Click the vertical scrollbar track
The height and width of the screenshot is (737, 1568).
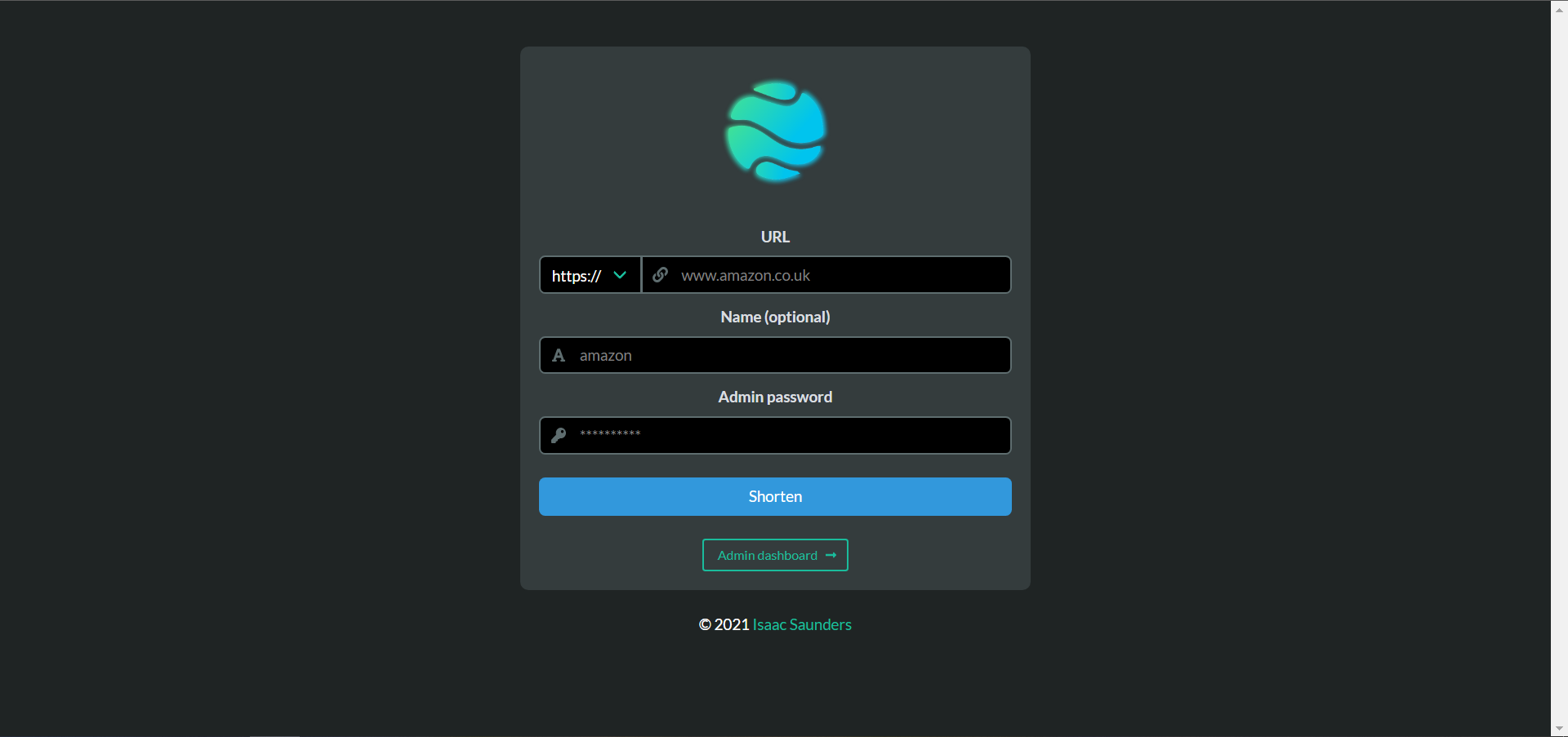coord(1559,367)
